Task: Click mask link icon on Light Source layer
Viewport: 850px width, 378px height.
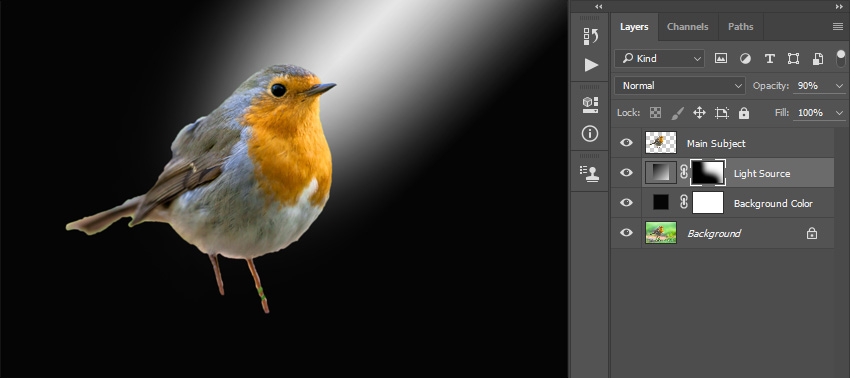Action: tap(684, 172)
